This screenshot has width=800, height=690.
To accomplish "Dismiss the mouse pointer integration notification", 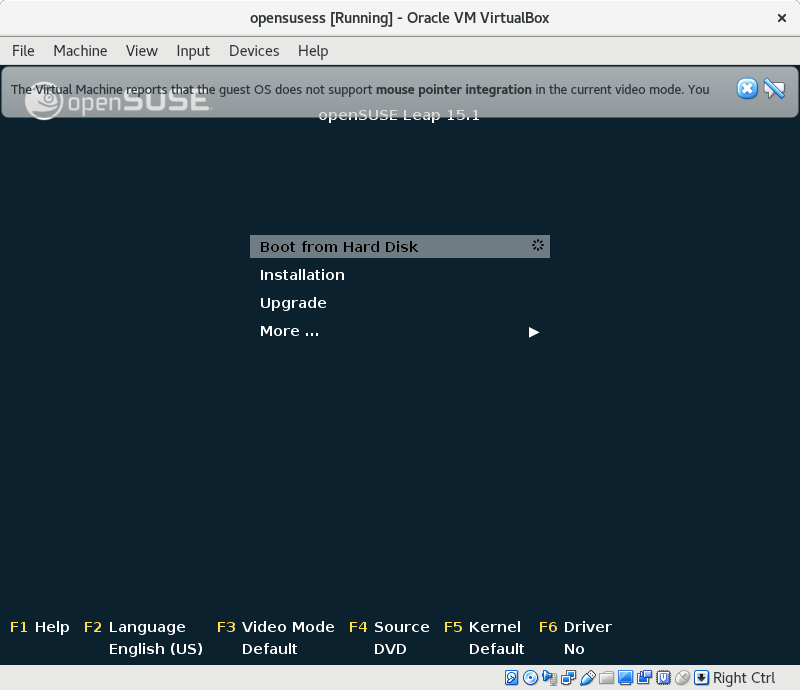I will tap(747, 89).
